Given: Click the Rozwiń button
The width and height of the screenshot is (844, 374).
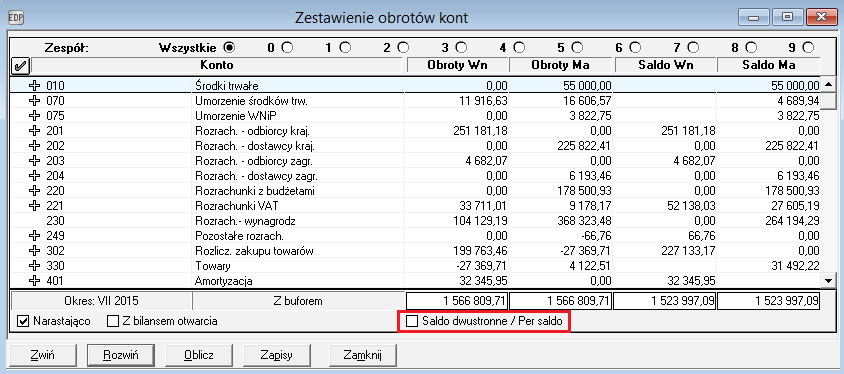Looking at the screenshot, I should pos(121,355).
